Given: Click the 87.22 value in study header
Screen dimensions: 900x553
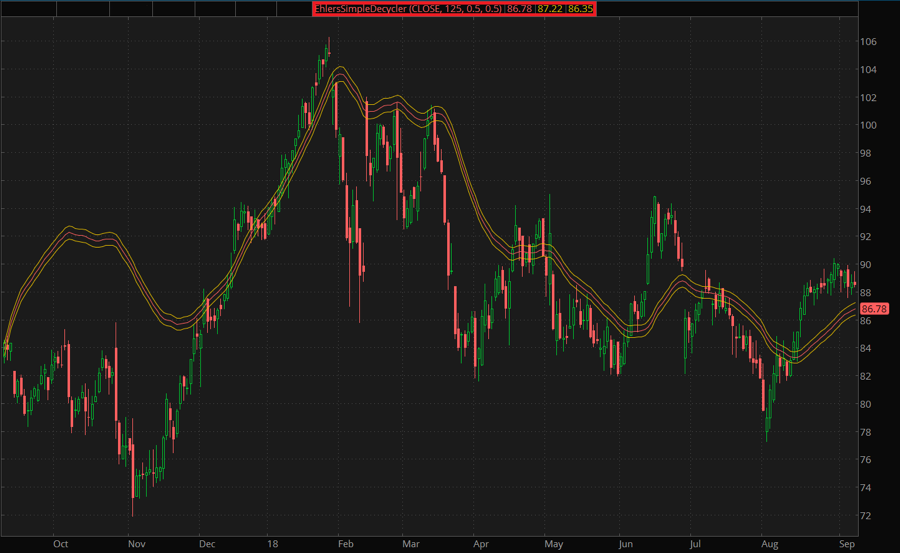Looking at the screenshot, I should (550, 8).
